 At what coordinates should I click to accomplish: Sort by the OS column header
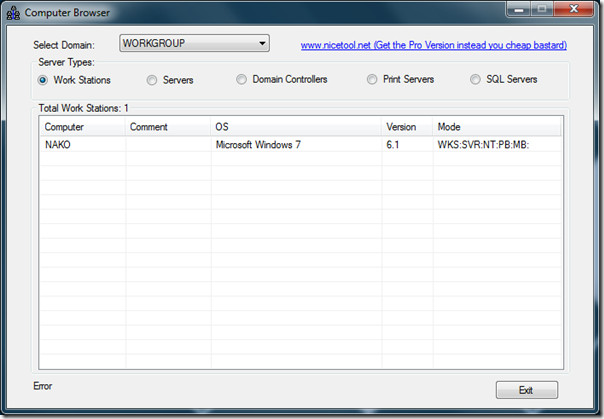pyautogui.click(x=296, y=127)
